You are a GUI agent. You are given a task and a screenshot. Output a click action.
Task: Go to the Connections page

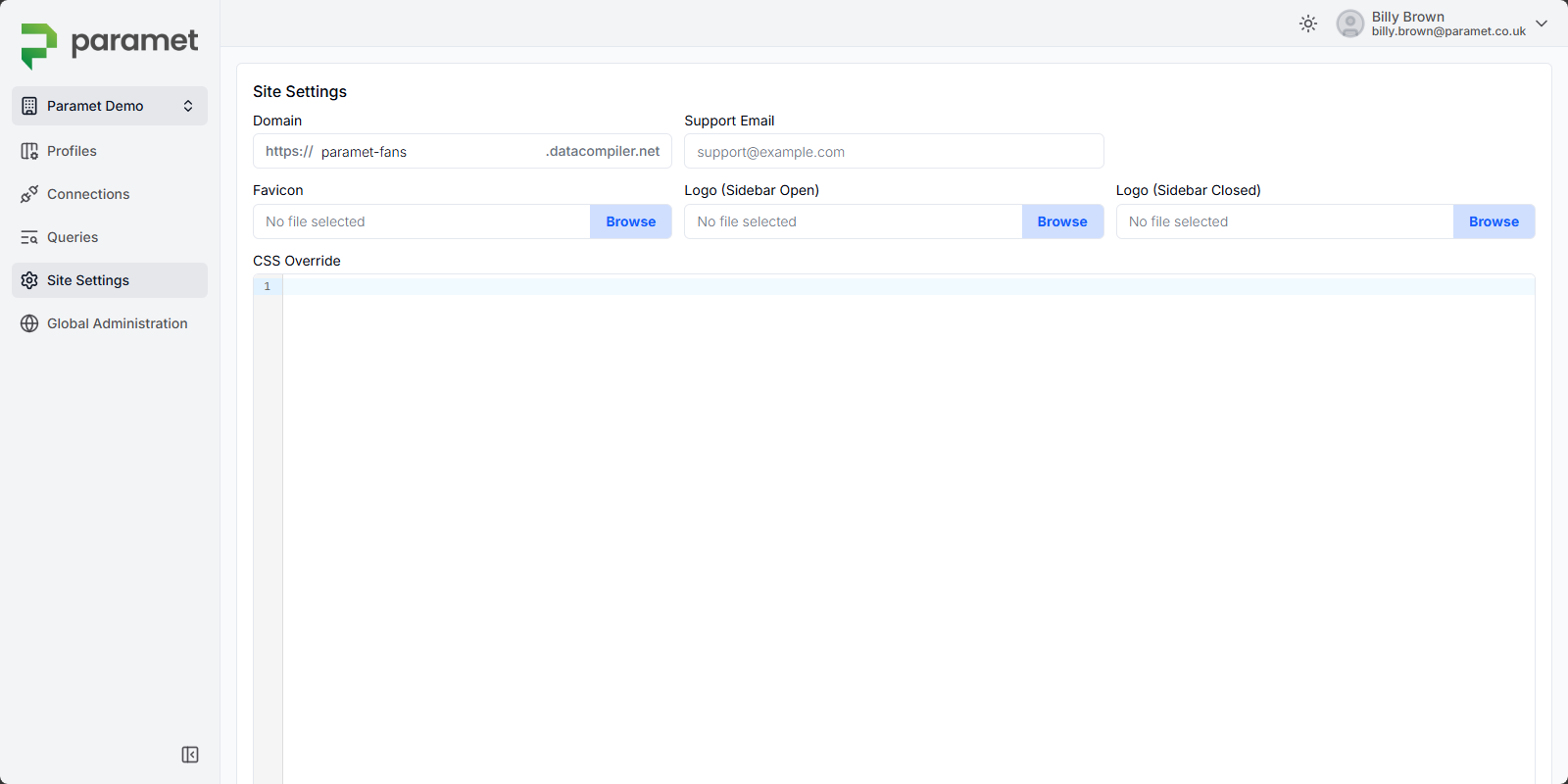[110, 194]
